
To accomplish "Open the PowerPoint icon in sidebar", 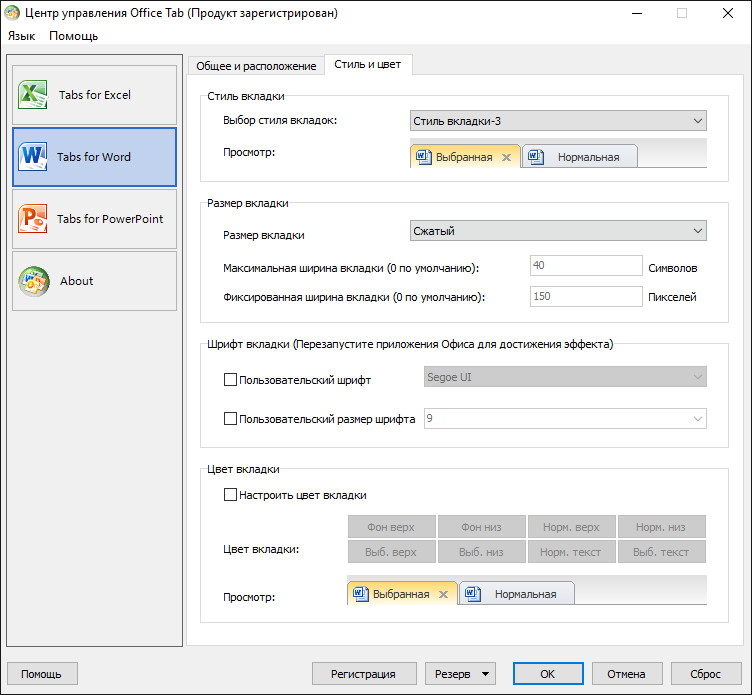I will [32, 219].
